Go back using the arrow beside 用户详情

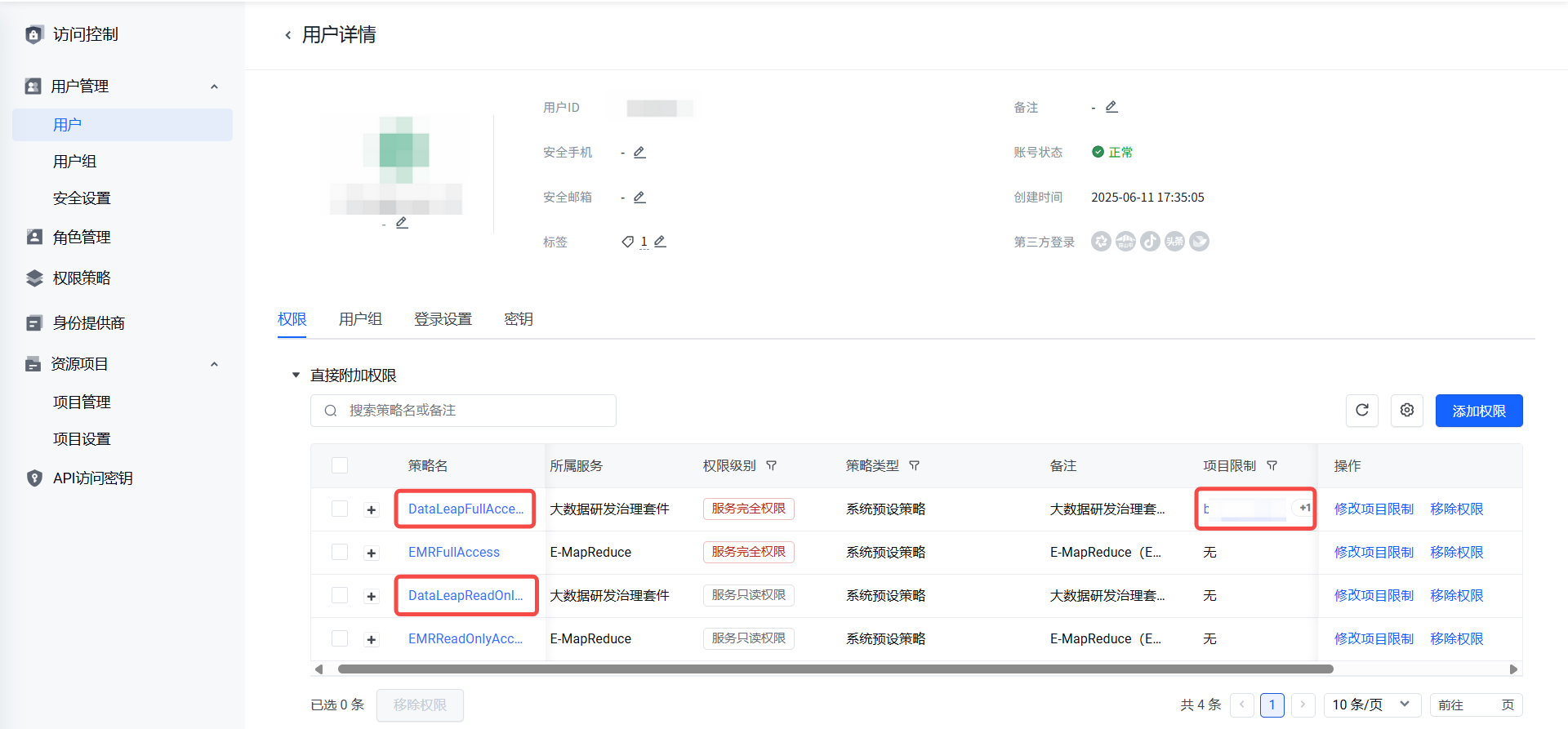287,35
